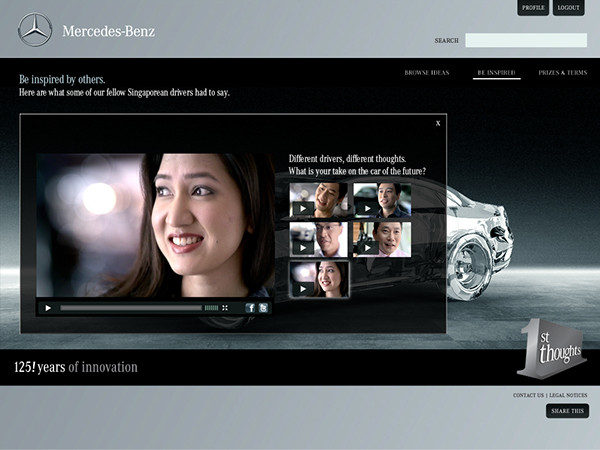The height and width of the screenshot is (450, 600).
Task: Open the Profile page
Action: pos(533,8)
